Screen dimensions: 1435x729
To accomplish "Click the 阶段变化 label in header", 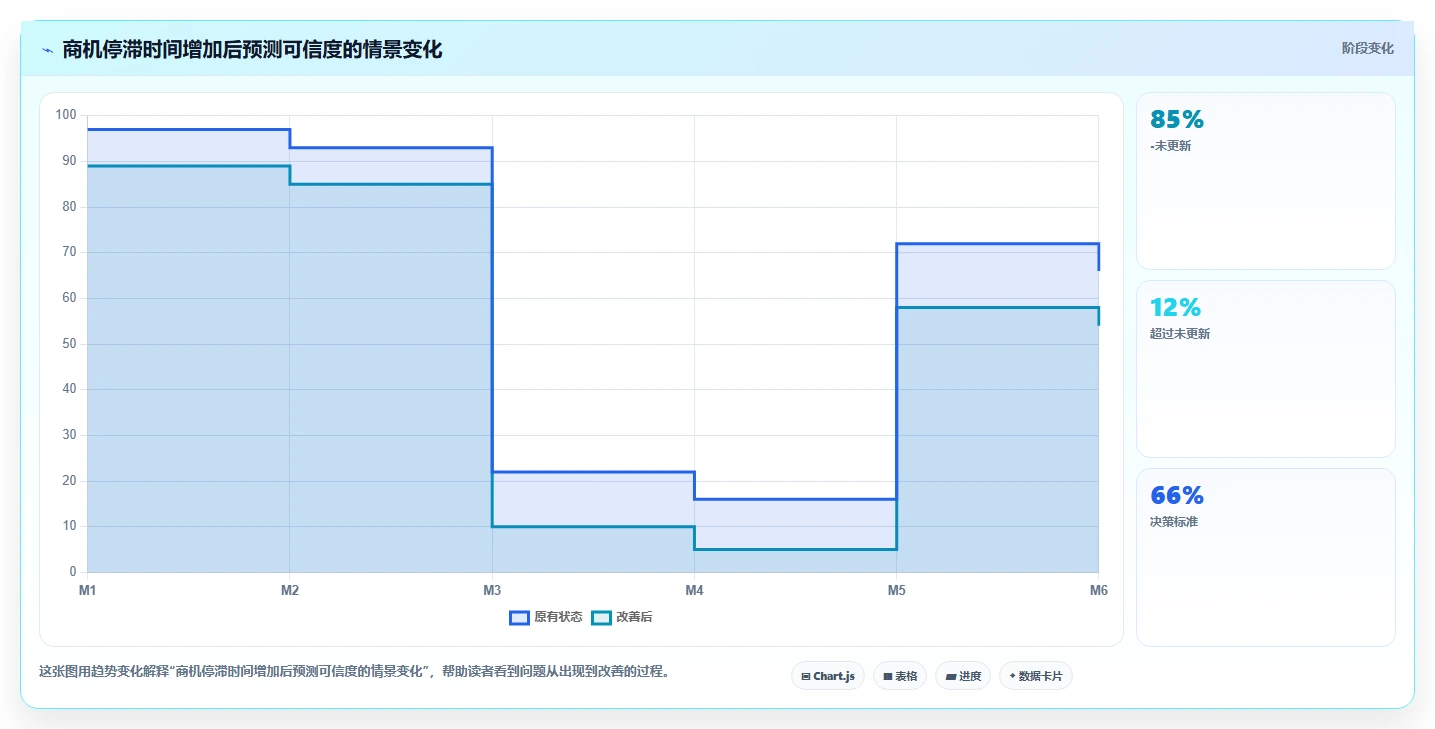I will click(1367, 49).
